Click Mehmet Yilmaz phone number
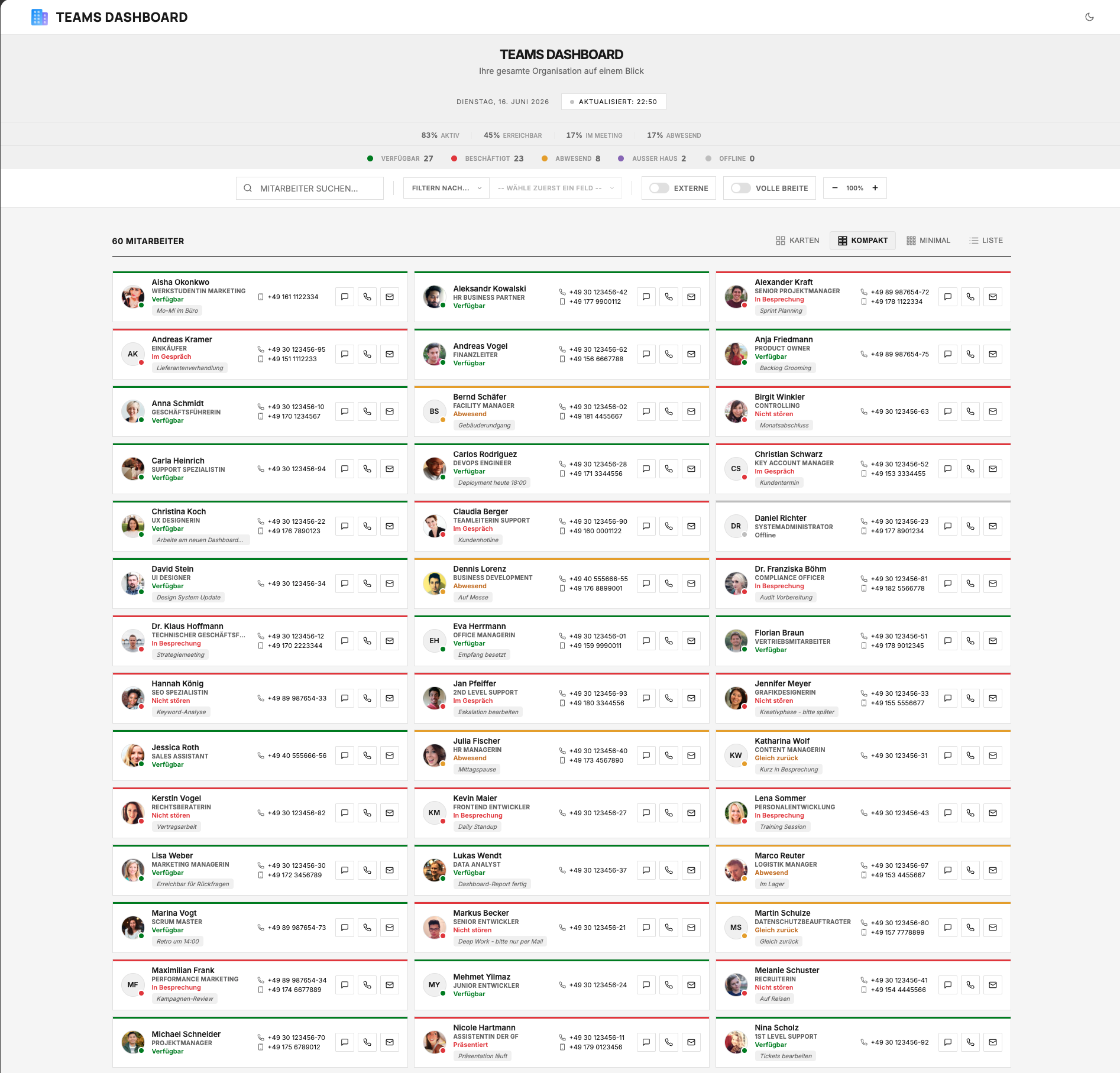 [598, 985]
